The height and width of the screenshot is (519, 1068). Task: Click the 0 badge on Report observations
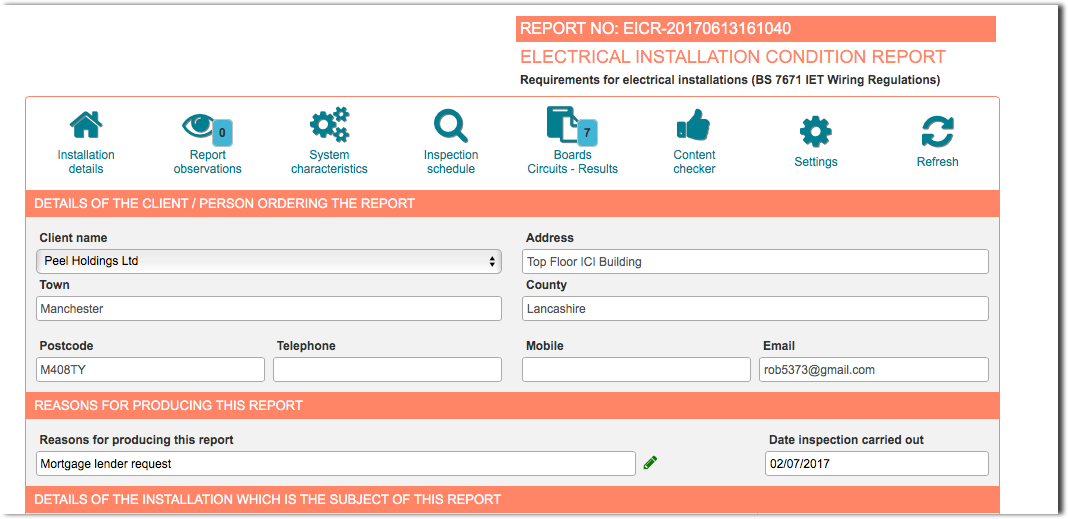[x=222, y=133]
